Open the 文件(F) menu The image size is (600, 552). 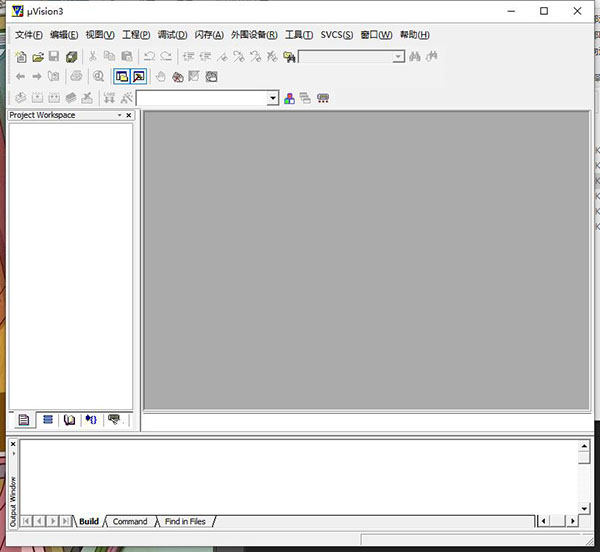29,35
